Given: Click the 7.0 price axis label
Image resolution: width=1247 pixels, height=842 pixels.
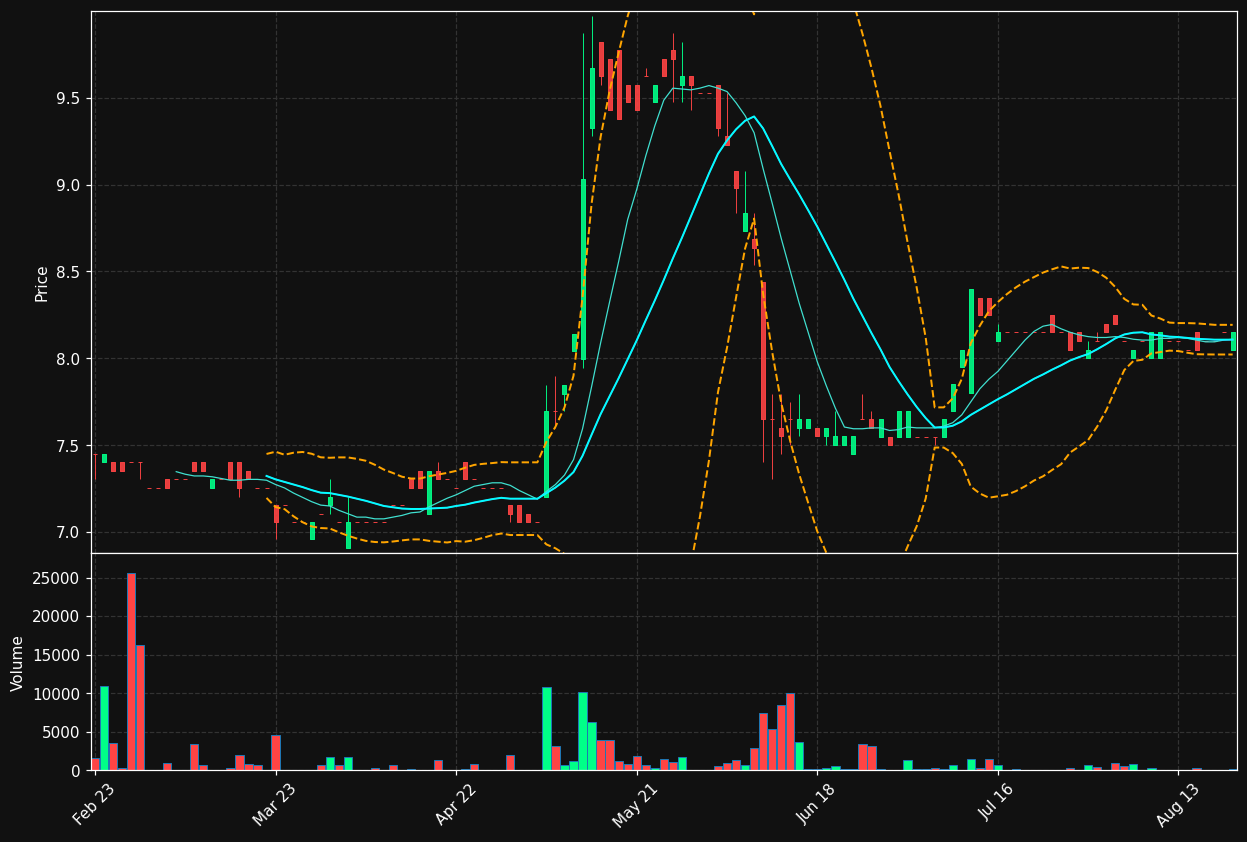Looking at the screenshot, I should pos(69,532).
